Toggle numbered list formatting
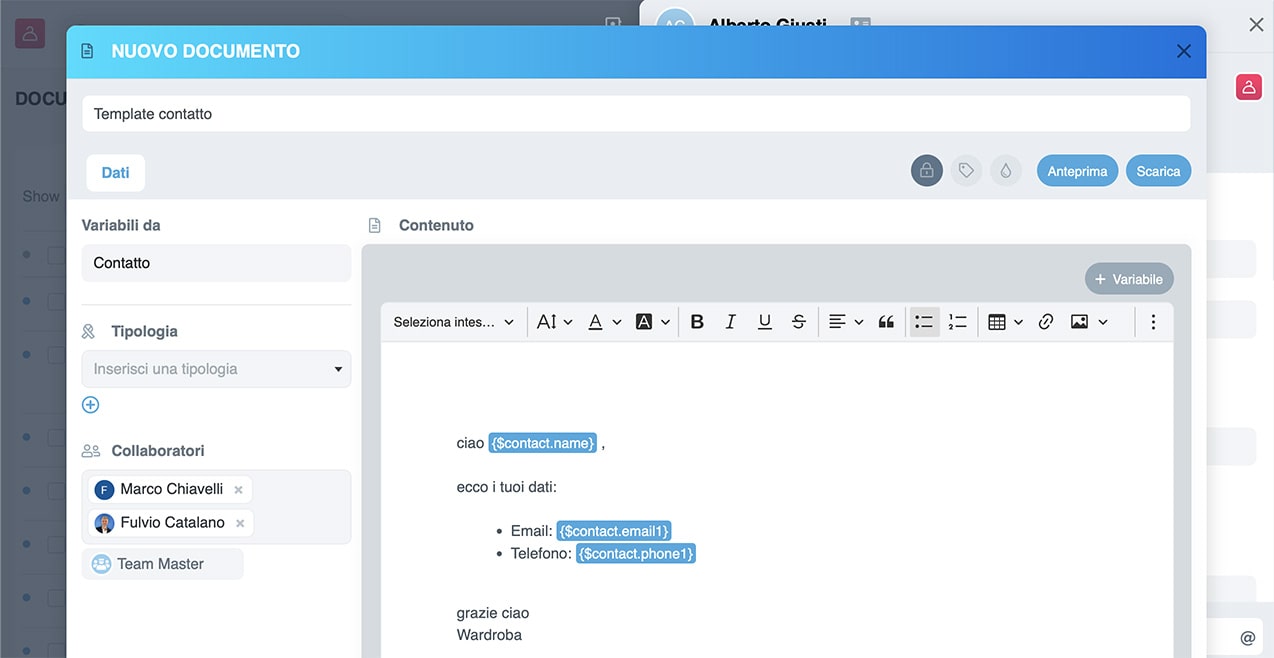Image resolution: width=1274 pixels, height=658 pixels. click(x=958, y=322)
